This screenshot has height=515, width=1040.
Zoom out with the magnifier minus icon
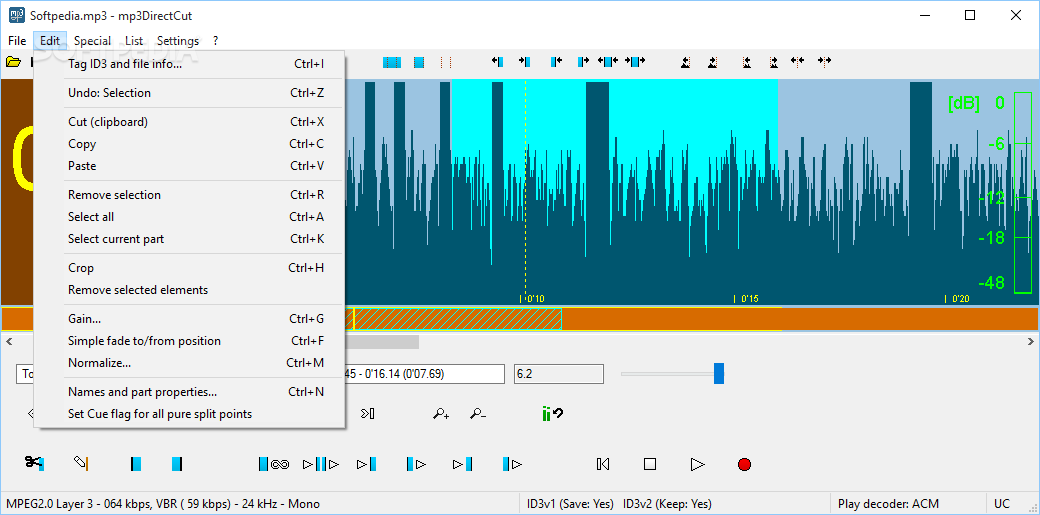pyautogui.click(x=478, y=414)
